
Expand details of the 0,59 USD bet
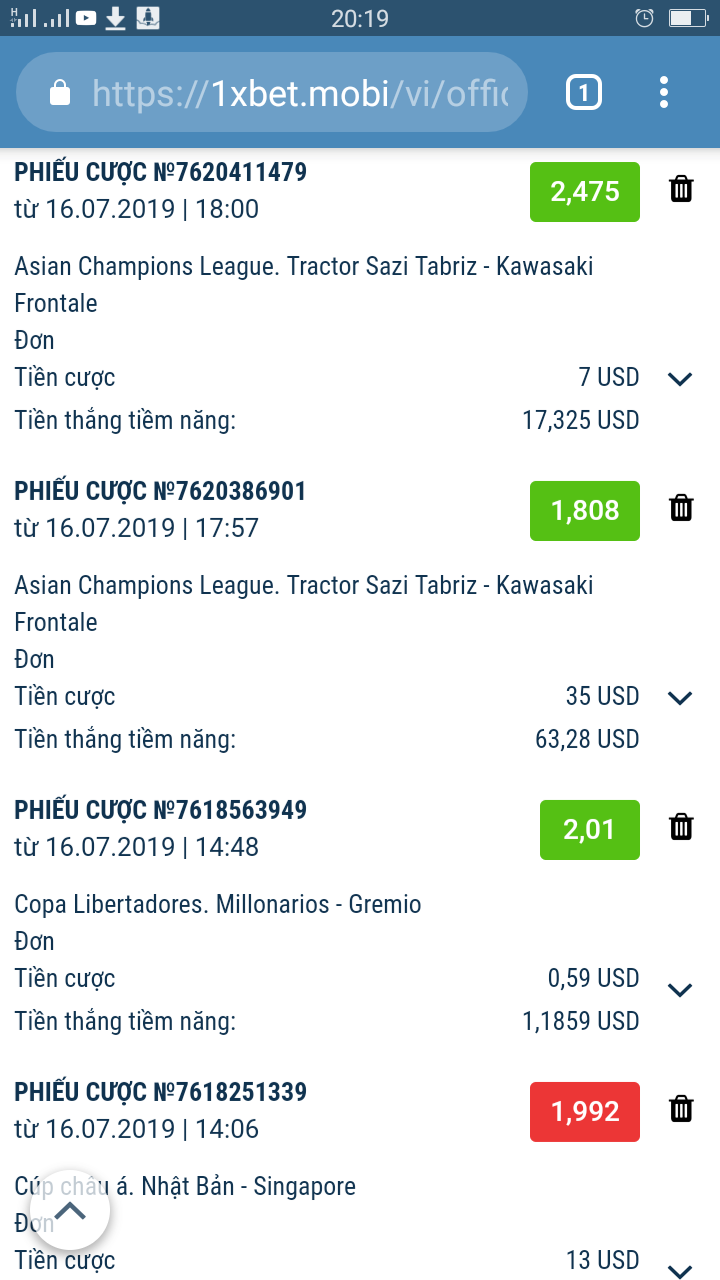coord(680,990)
